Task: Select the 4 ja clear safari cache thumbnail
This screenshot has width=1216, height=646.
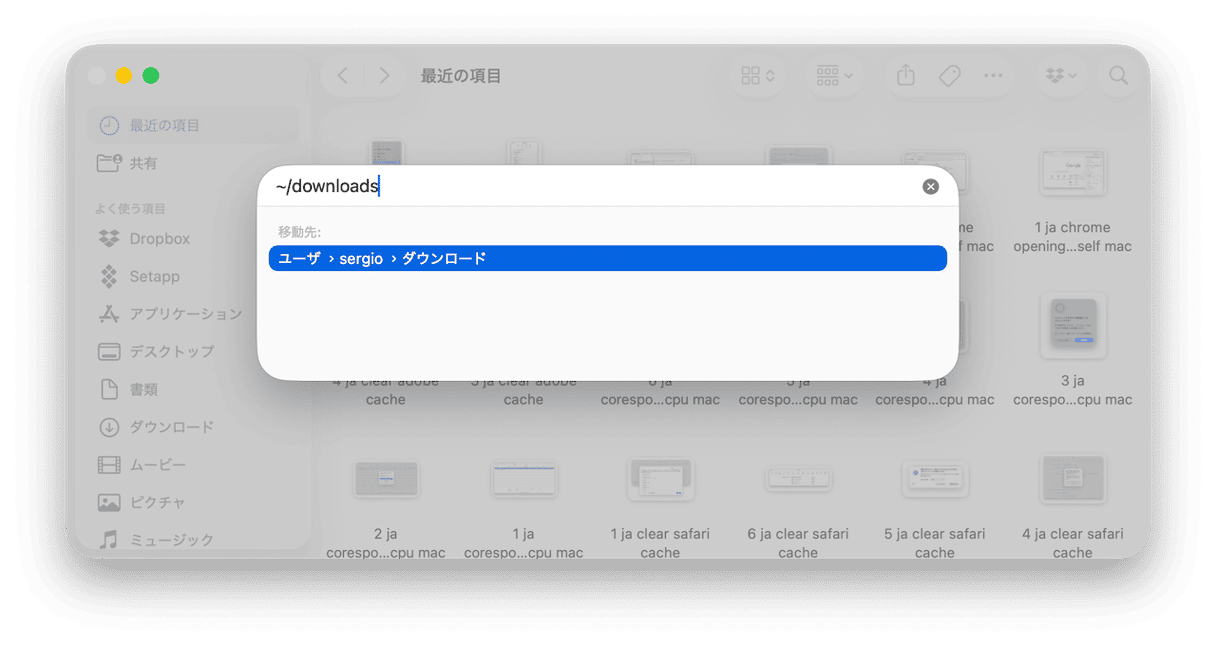Action: coord(1072,480)
